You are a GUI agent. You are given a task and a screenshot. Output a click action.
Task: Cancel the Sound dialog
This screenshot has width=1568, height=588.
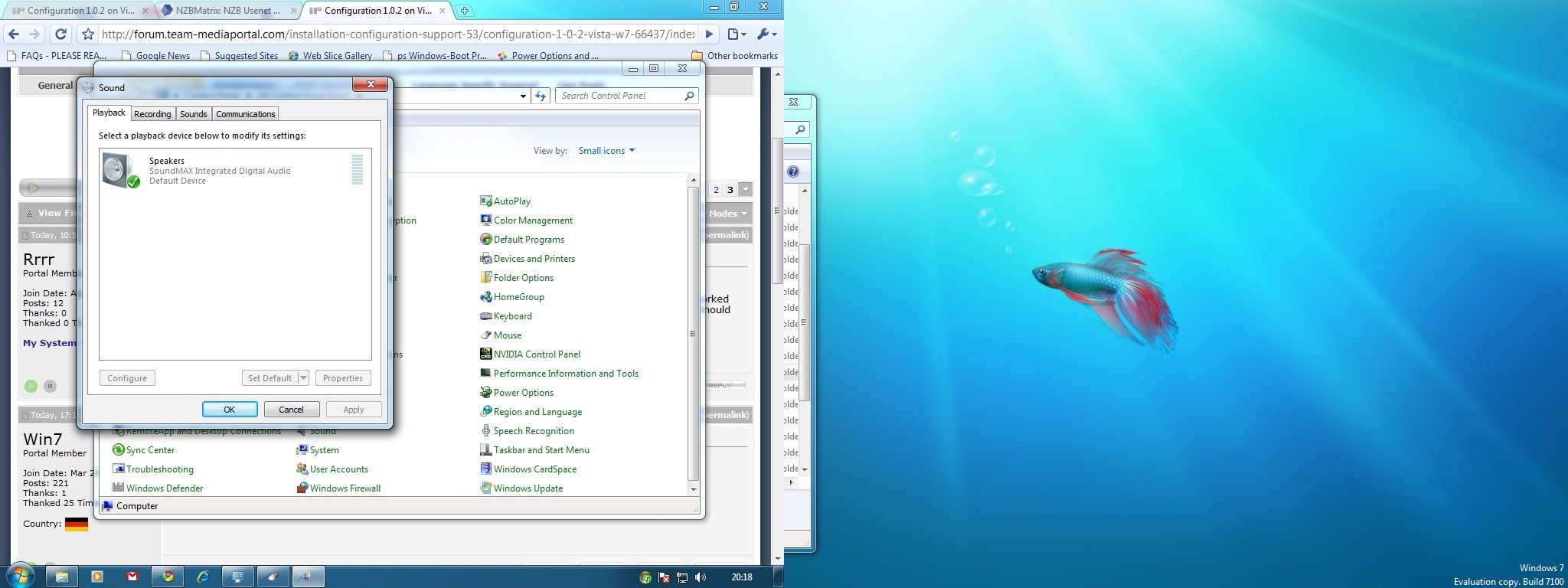(x=291, y=410)
